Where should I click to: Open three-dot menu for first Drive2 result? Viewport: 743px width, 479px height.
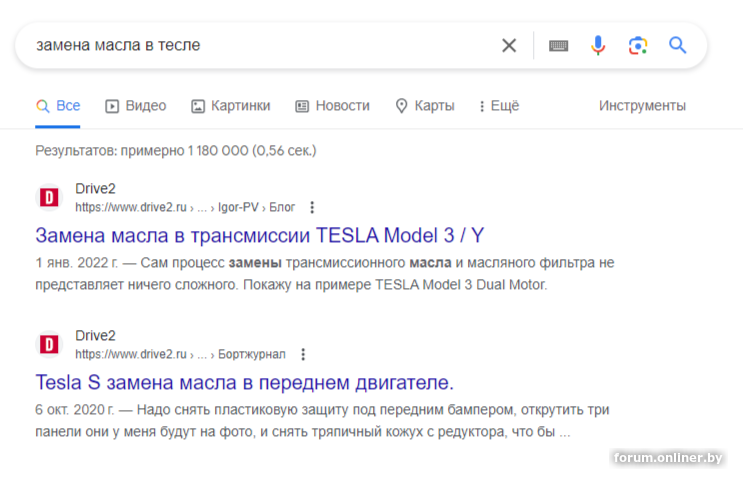(312, 208)
